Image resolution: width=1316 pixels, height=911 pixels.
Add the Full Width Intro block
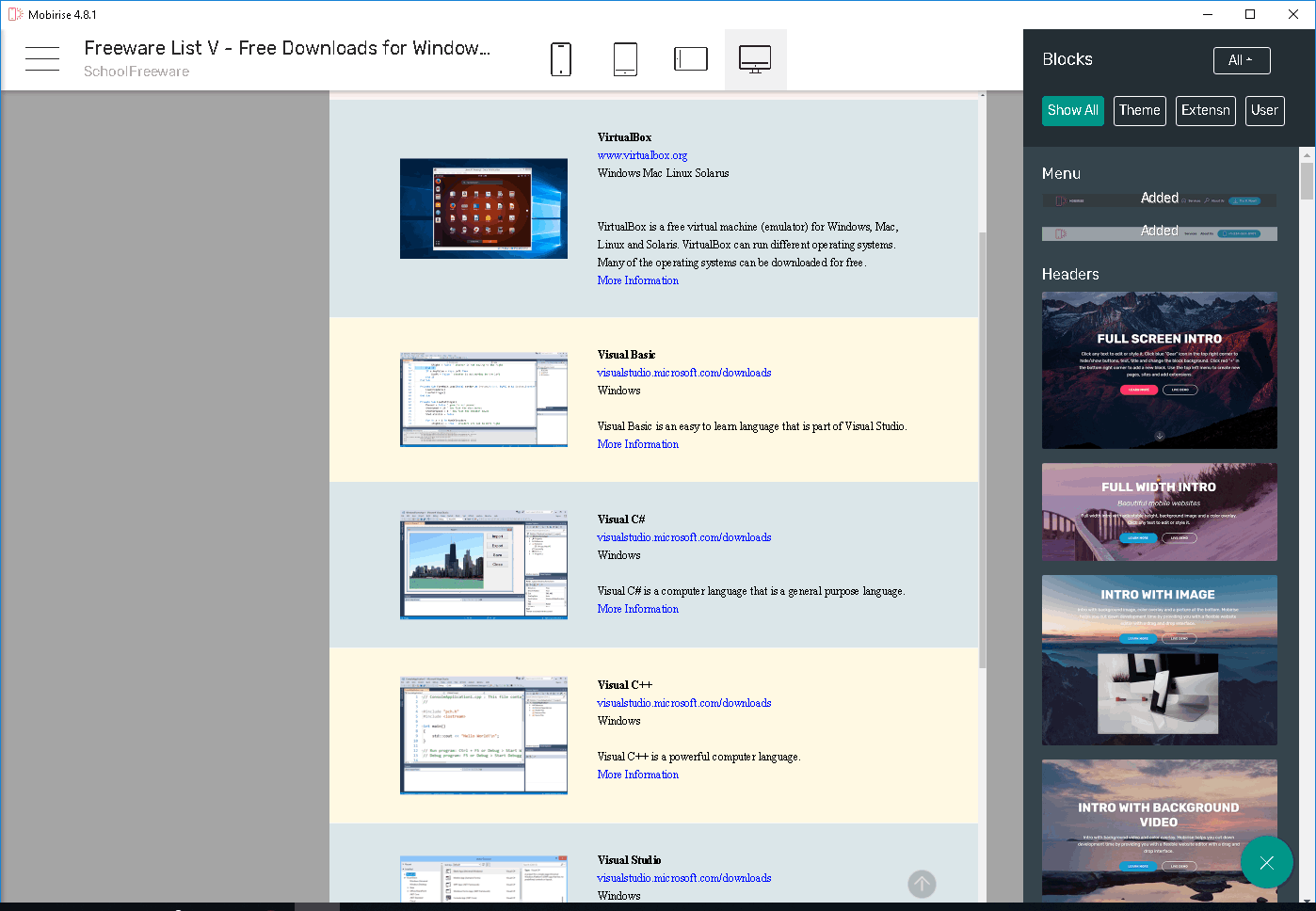coord(1160,512)
